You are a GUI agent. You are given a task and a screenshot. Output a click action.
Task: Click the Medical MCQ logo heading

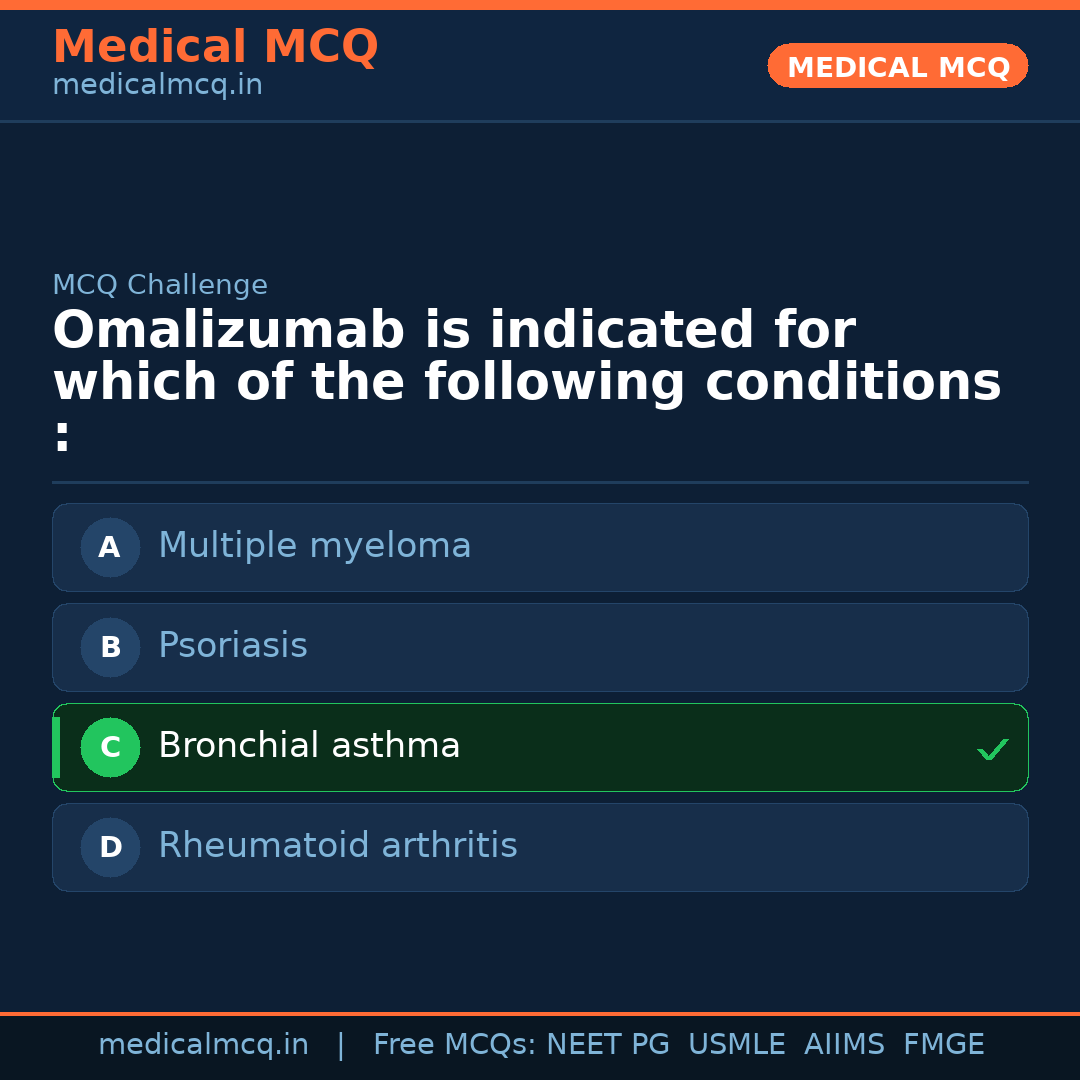(x=215, y=46)
